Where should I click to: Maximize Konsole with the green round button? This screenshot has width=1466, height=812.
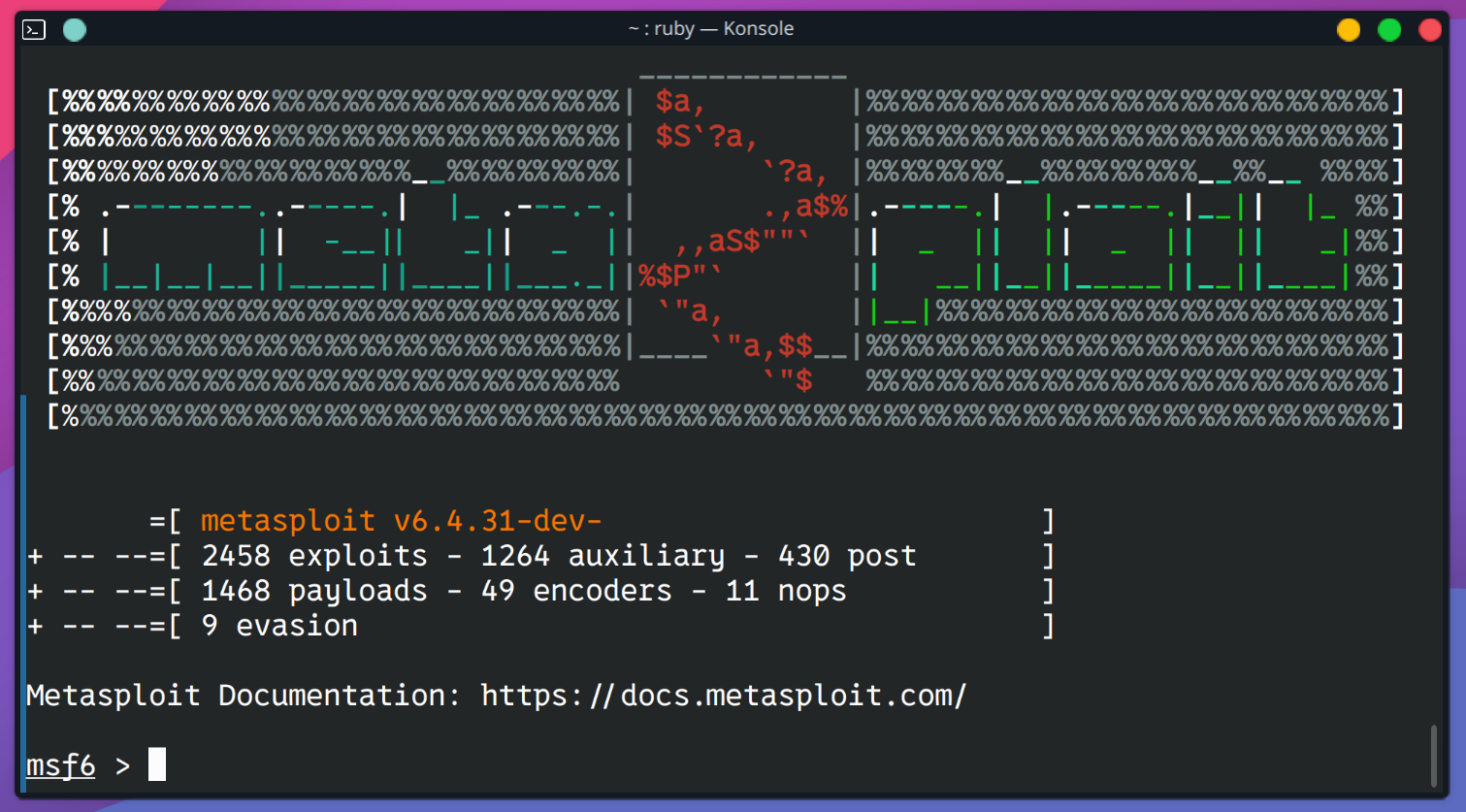[x=1389, y=30]
